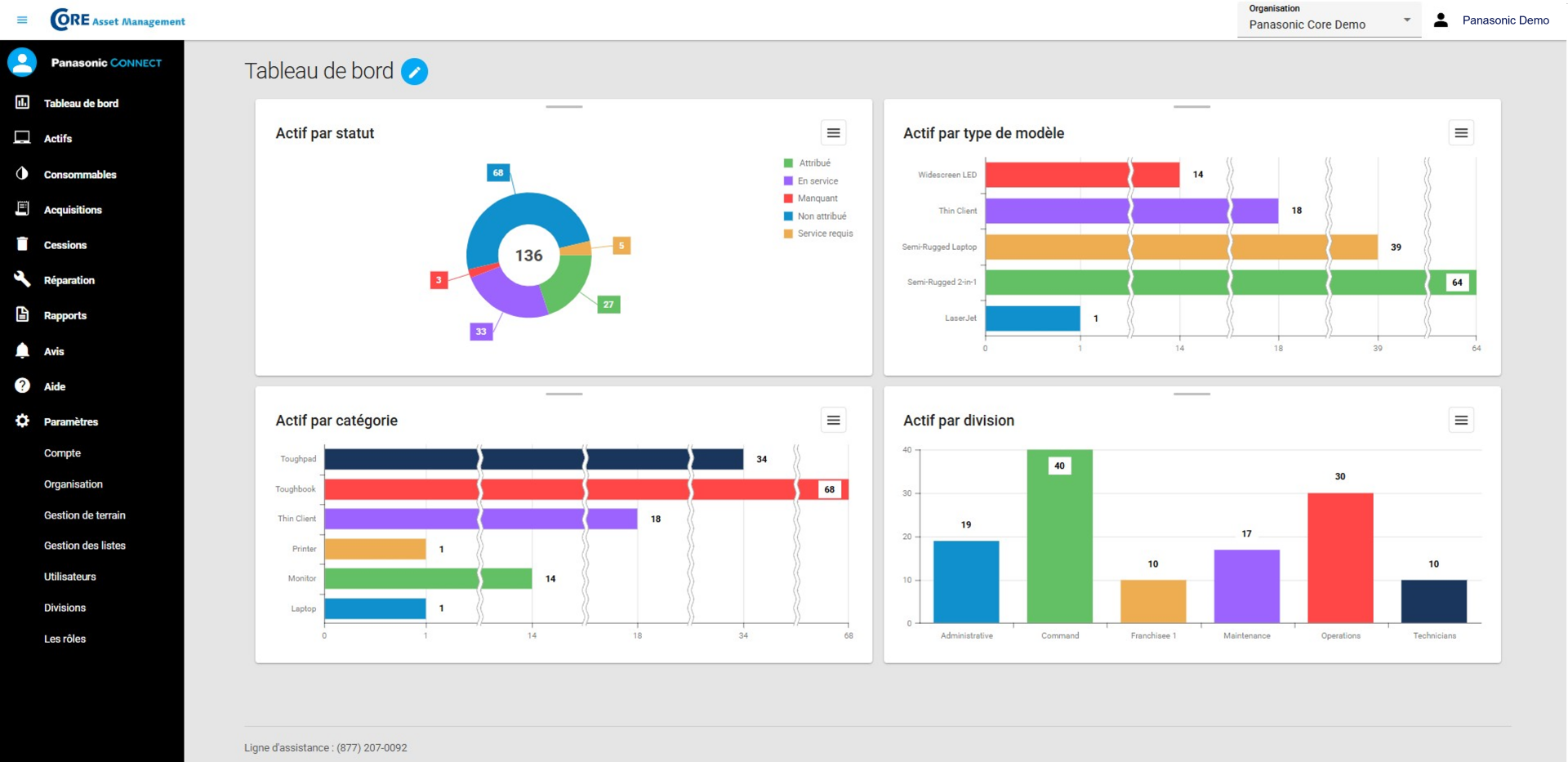Screen dimensions: 1568x762
Task: Click the Avis bell icon
Action: click(x=22, y=350)
